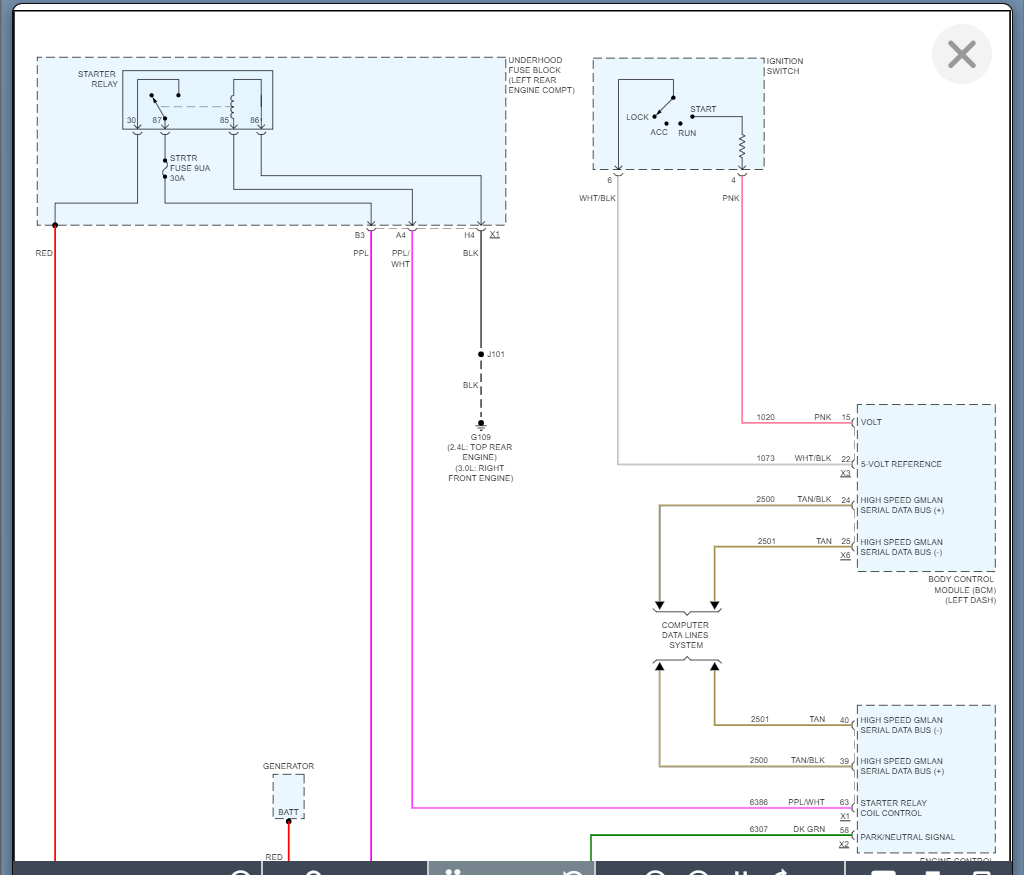This screenshot has width=1024, height=875.
Task: Click the Starter Relay switch symbol
Action: (156, 105)
